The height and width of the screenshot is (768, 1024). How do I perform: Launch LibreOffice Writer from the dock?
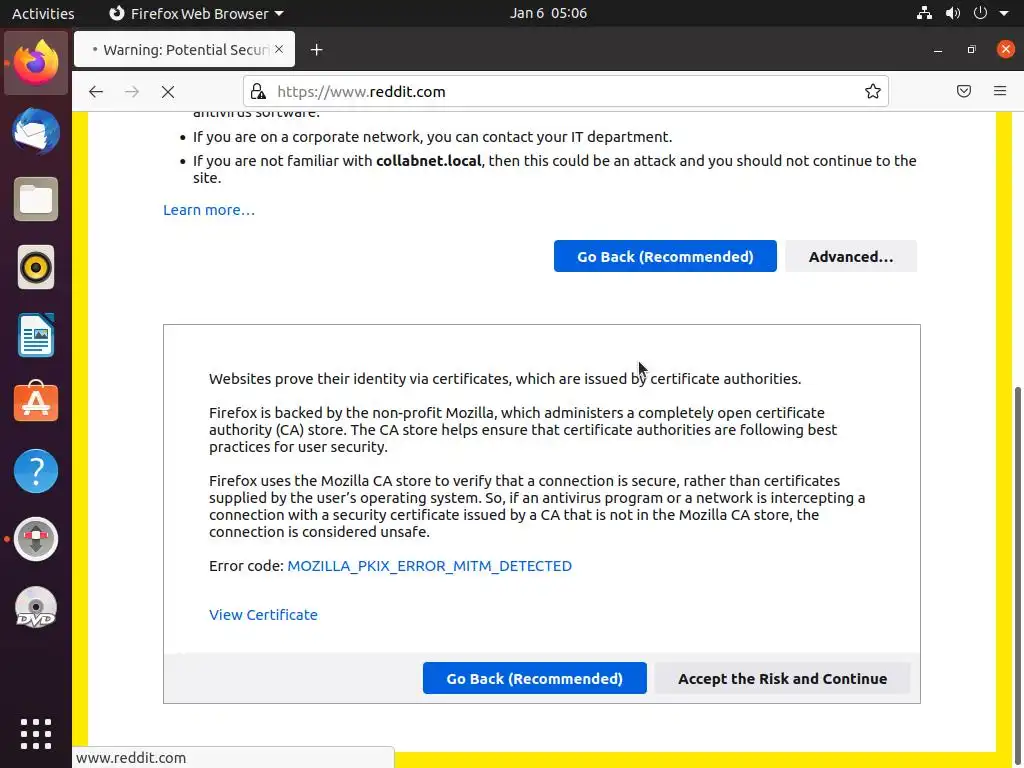point(36,335)
